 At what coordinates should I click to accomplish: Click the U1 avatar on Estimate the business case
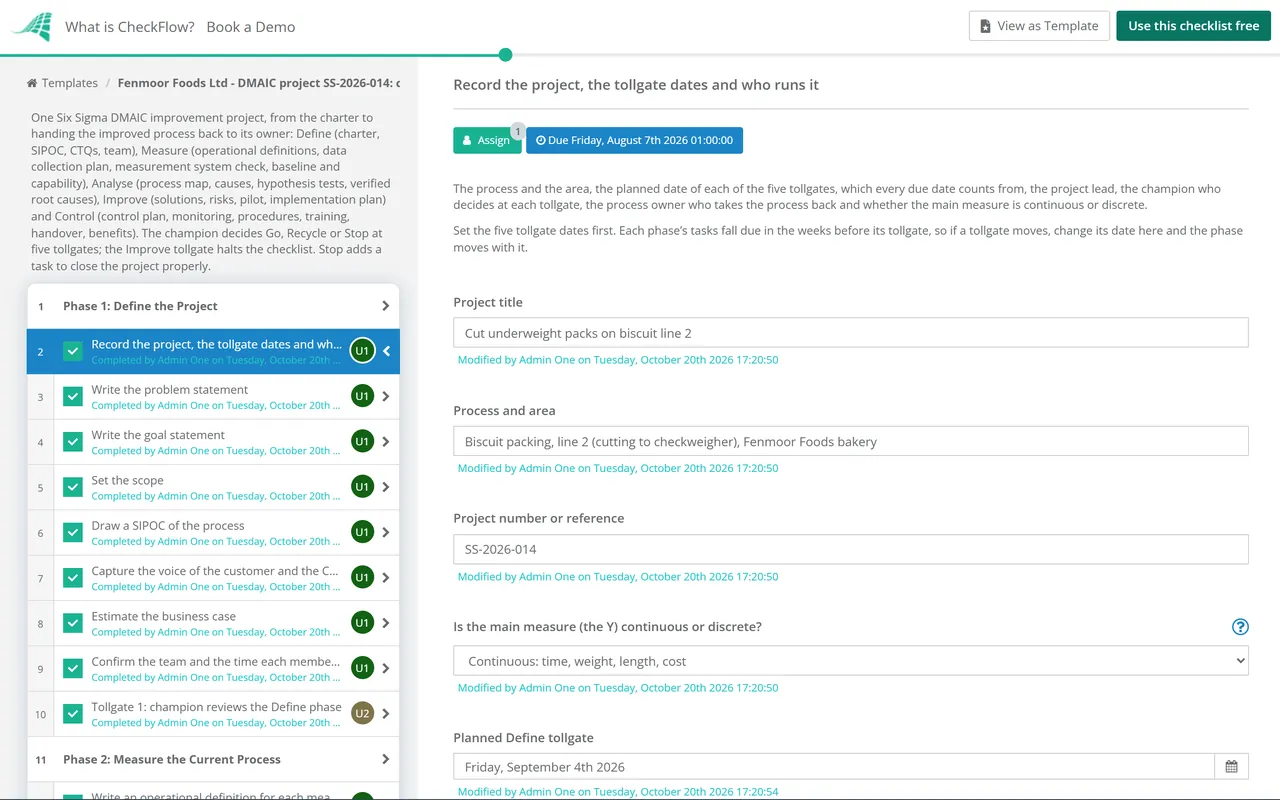point(362,623)
